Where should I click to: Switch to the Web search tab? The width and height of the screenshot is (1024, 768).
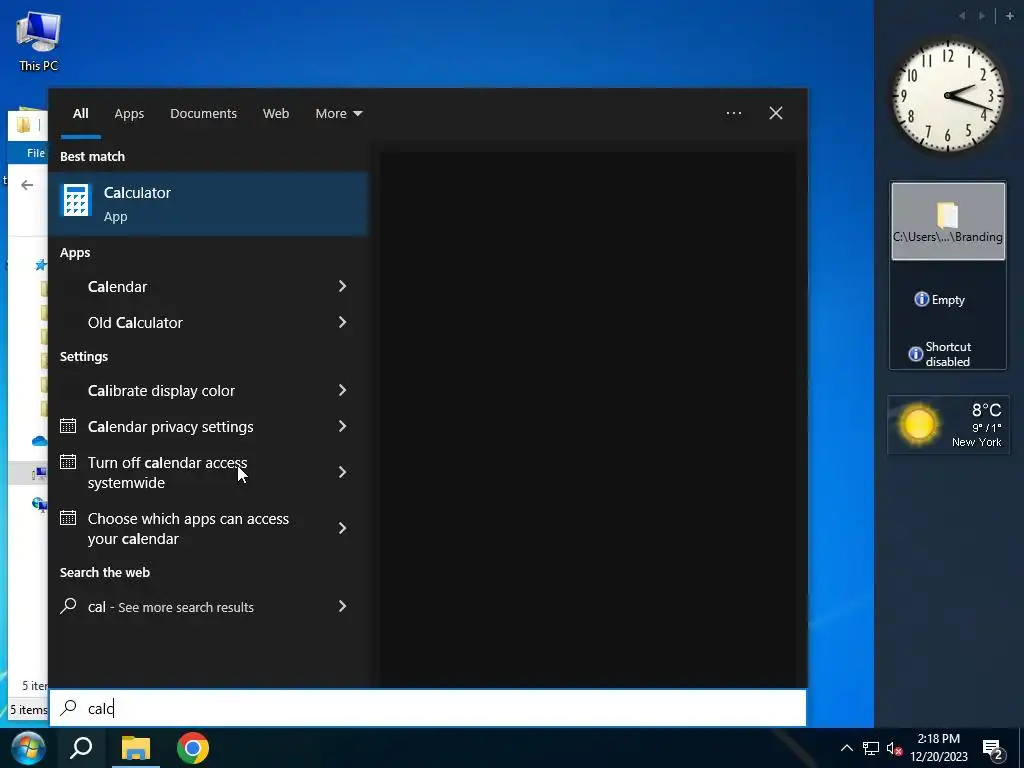tap(276, 114)
